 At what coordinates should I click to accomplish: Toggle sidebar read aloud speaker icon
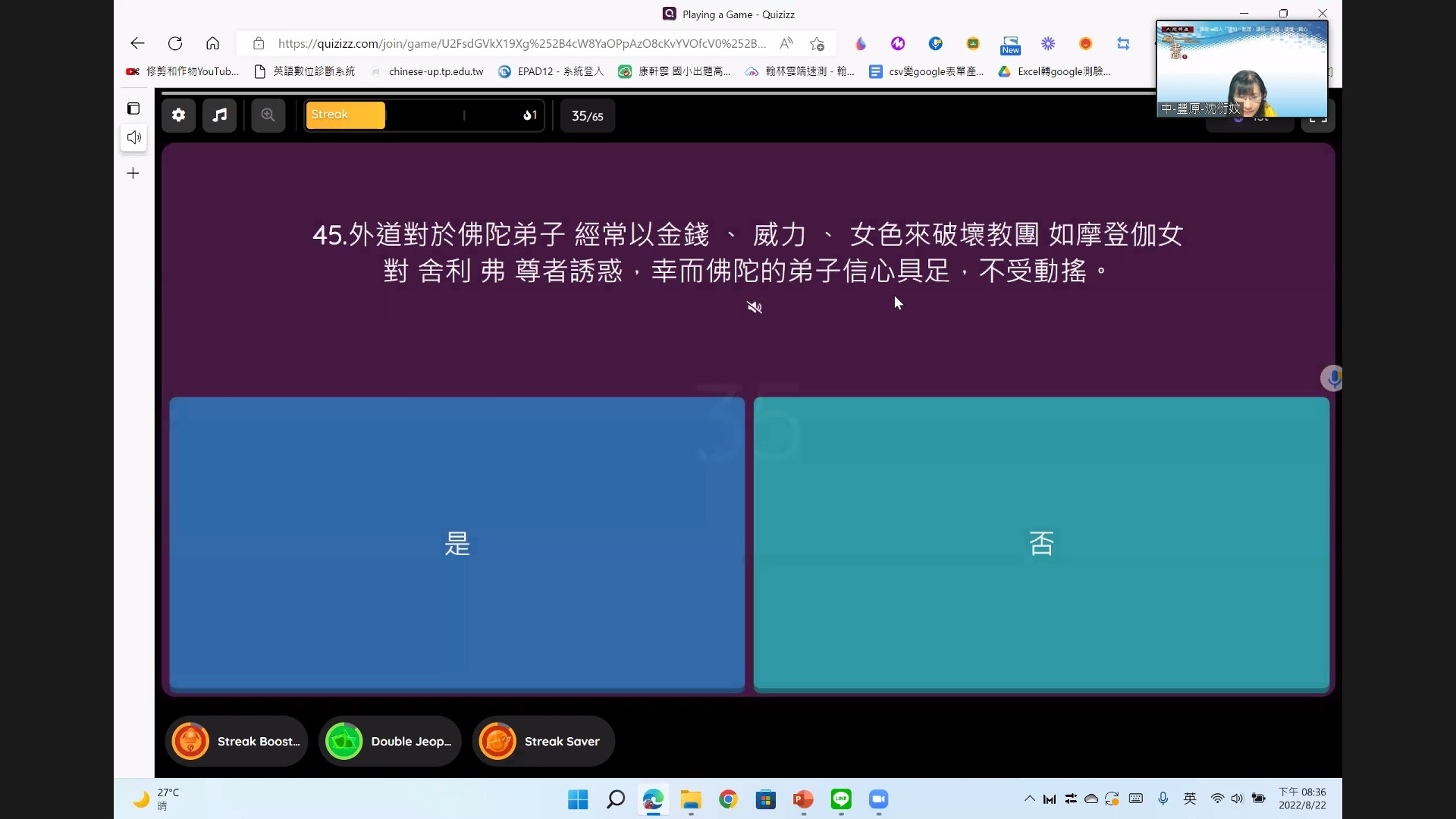click(133, 137)
